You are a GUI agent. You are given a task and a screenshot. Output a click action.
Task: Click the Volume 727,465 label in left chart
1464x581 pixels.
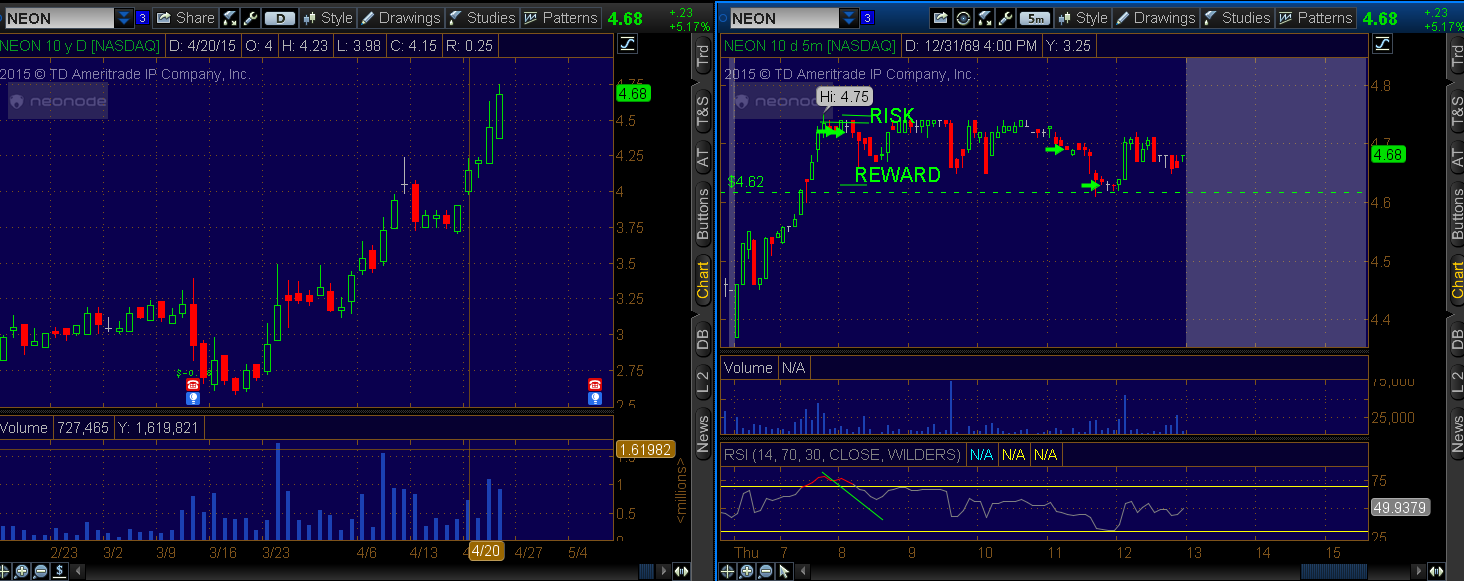pyautogui.click(x=56, y=427)
